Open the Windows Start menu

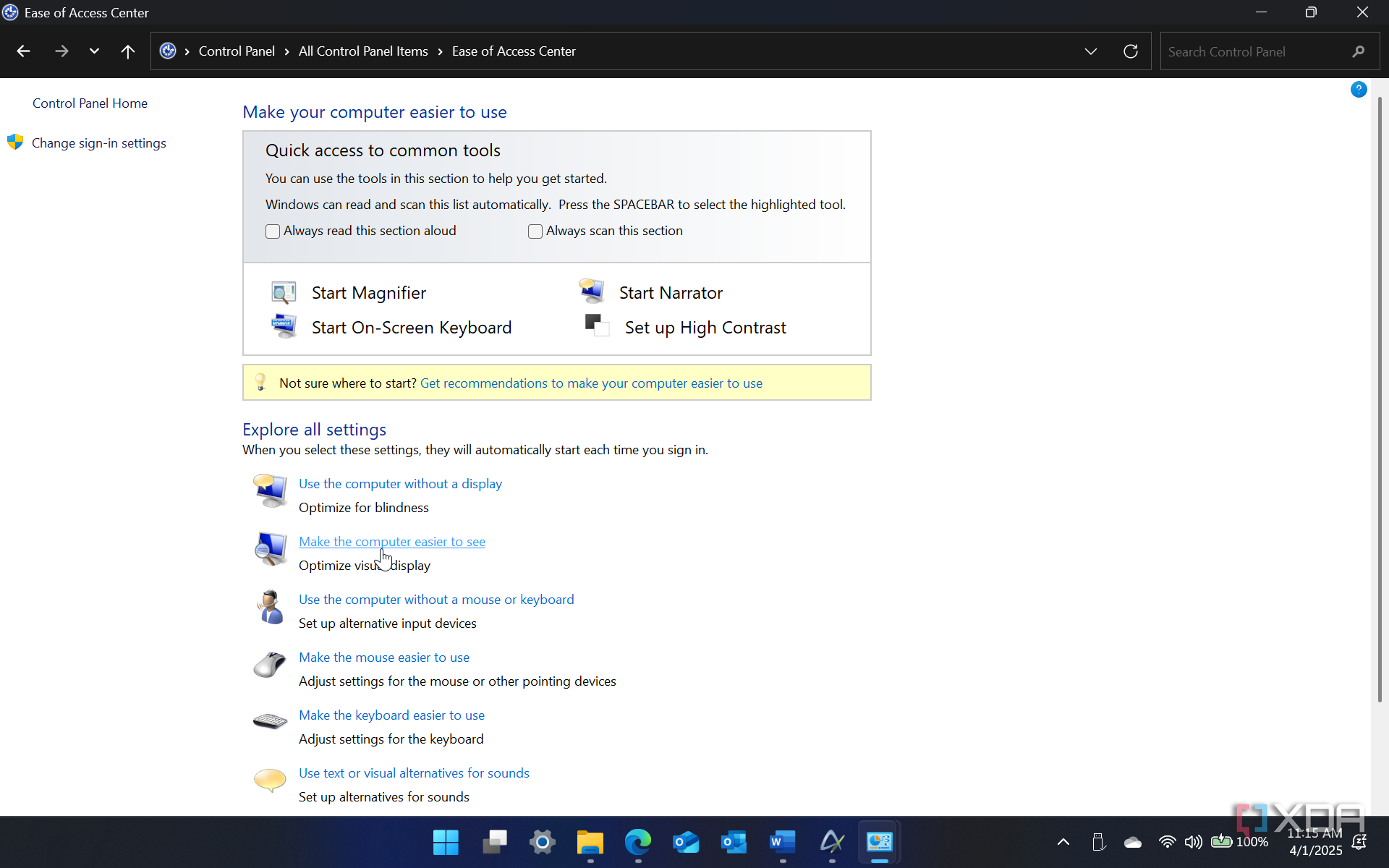pyautogui.click(x=446, y=842)
